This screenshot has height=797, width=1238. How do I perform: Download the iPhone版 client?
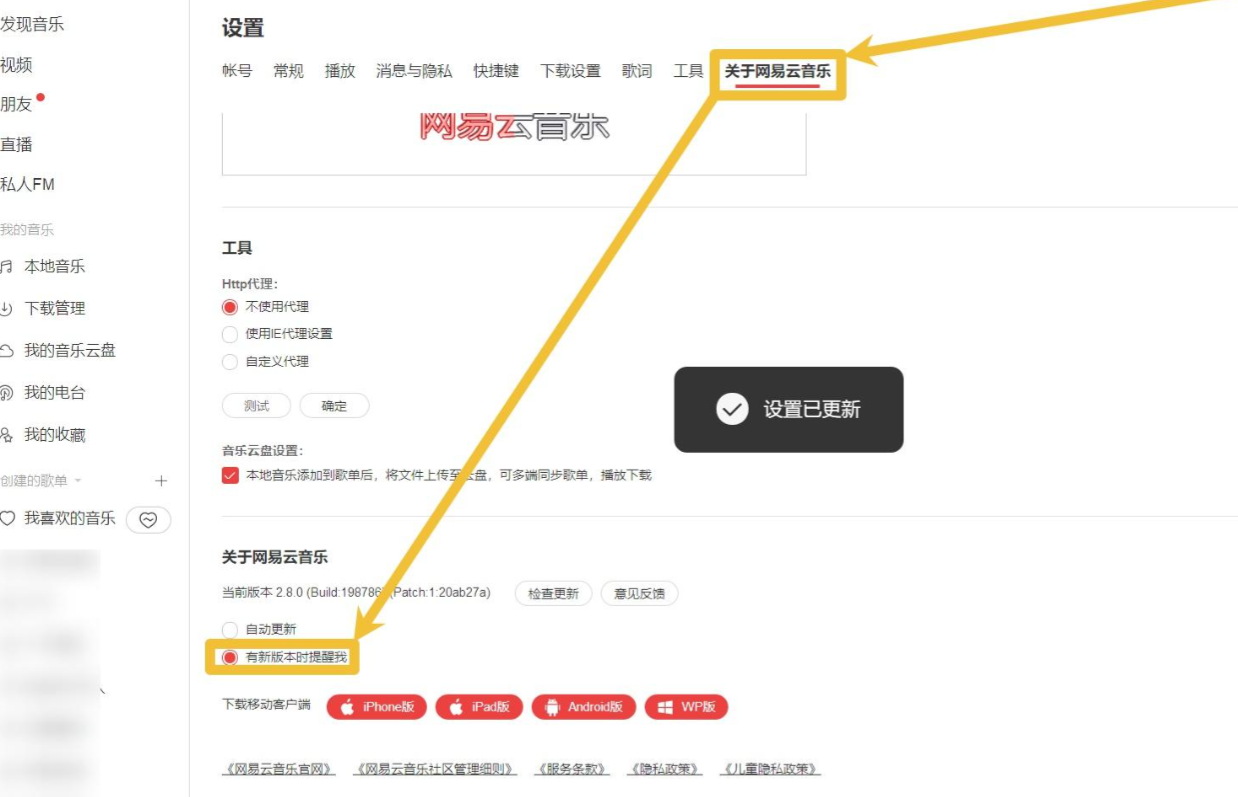pyautogui.click(x=377, y=707)
